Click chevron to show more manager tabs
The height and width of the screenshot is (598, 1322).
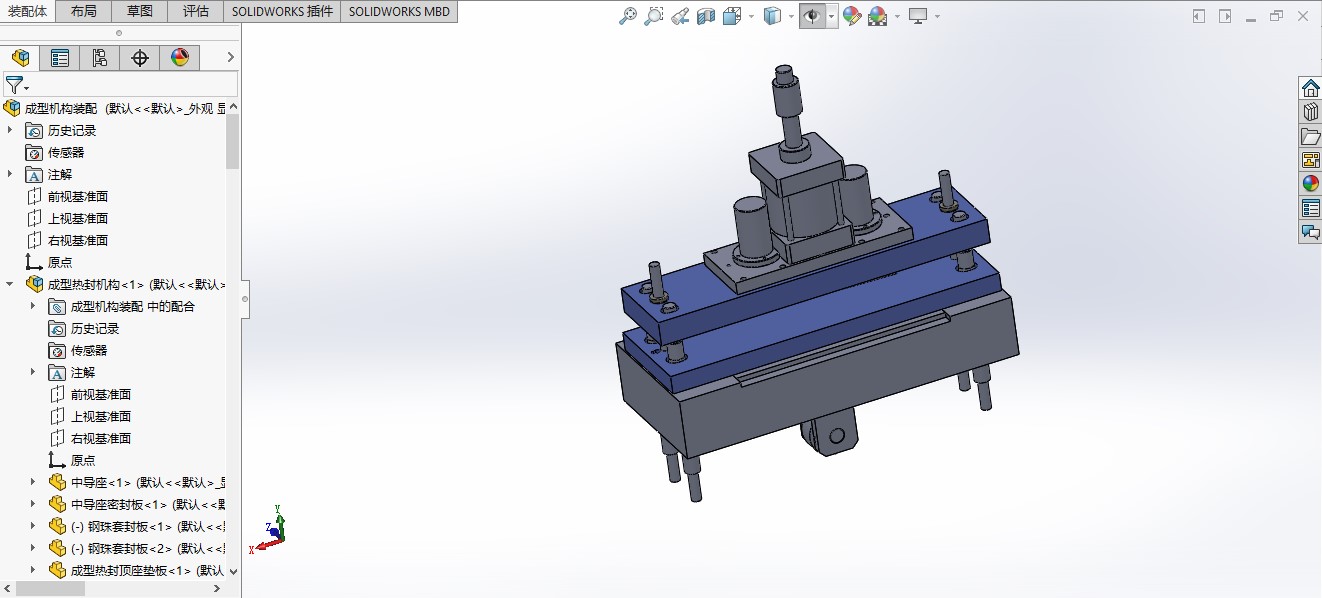click(x=231, y=58)
